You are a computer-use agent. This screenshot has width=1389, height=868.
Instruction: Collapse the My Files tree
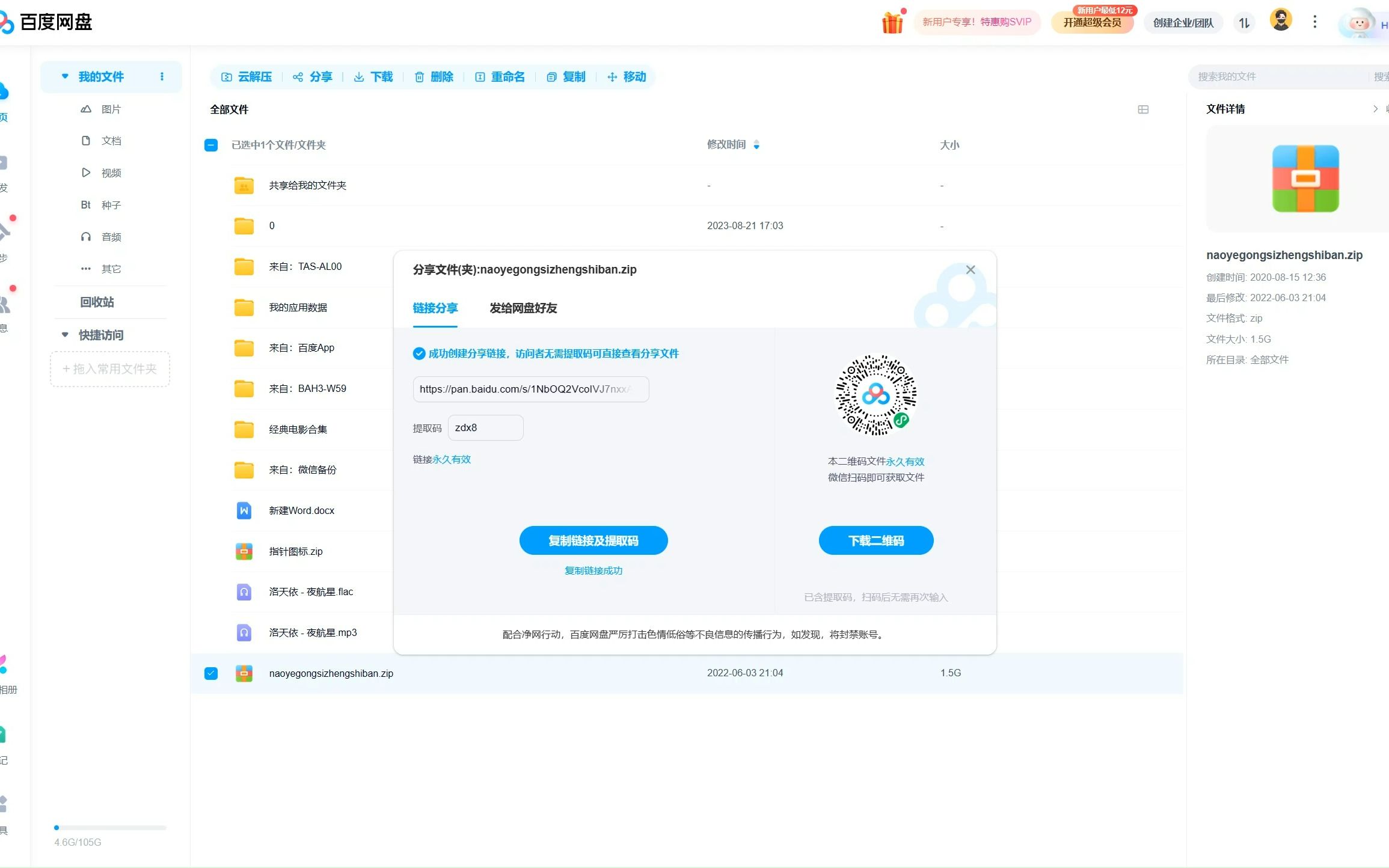click(x=65, y=76)
